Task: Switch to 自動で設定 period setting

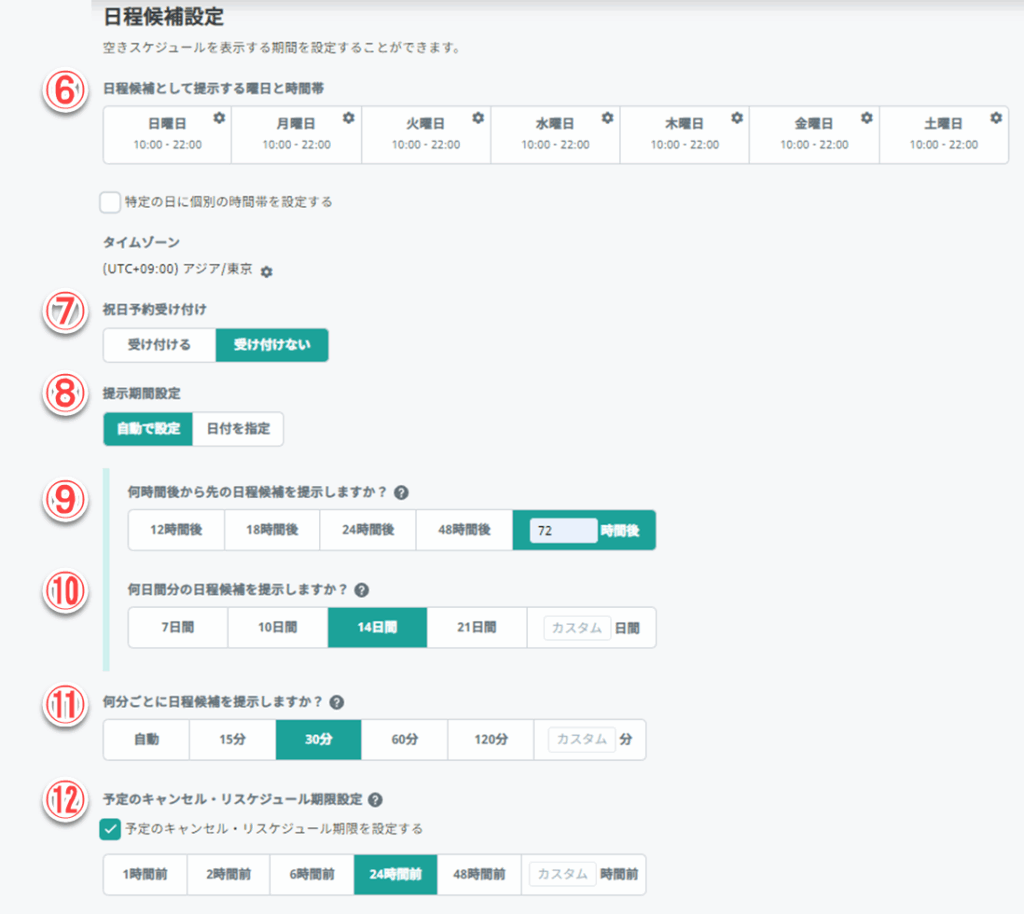Action: pyautogui.click(x=148, y=429)
